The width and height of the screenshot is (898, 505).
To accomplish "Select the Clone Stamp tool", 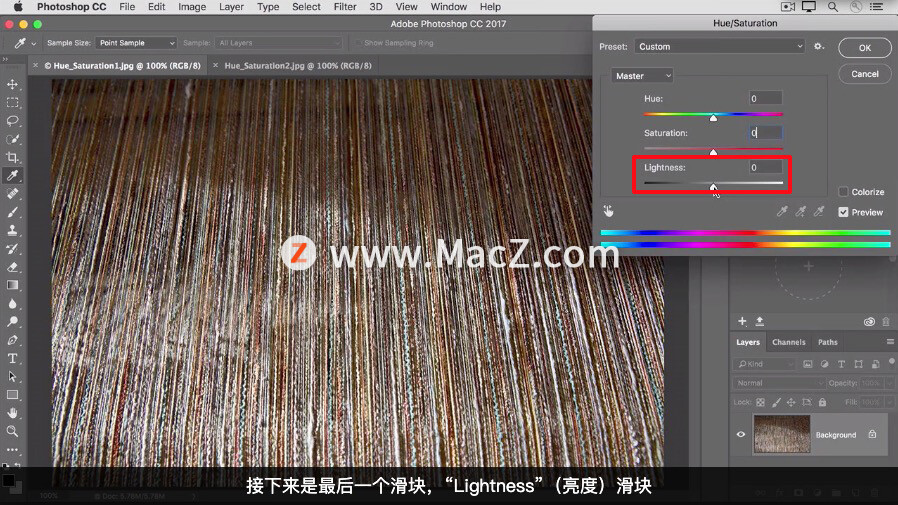I will click(x=12, y=230).
